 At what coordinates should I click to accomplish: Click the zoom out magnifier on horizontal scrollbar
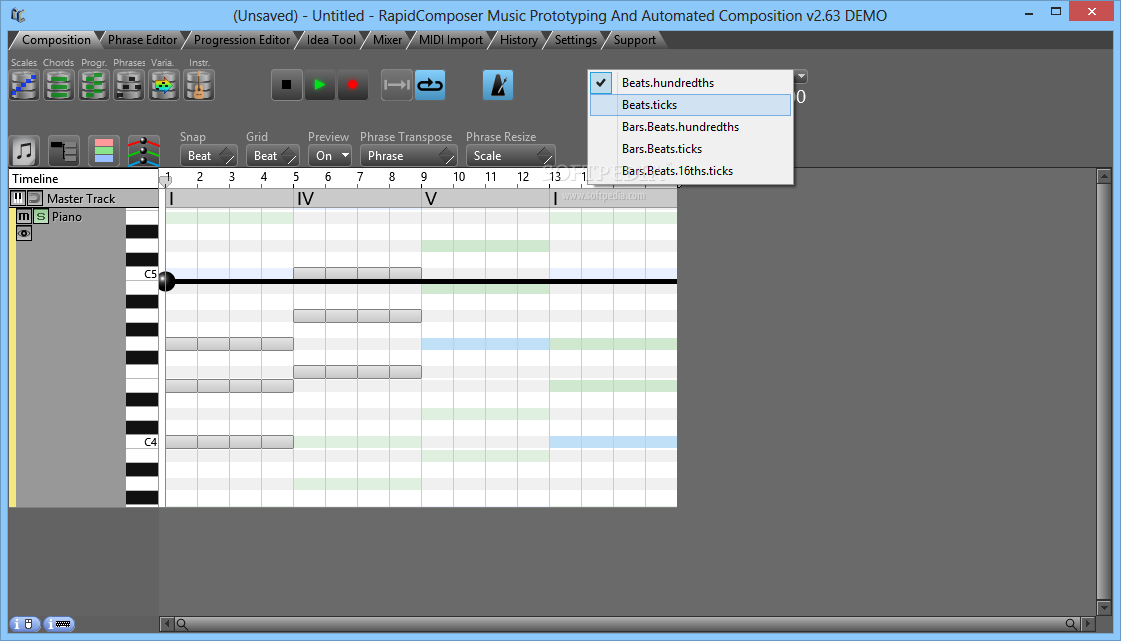coord(182,625)
